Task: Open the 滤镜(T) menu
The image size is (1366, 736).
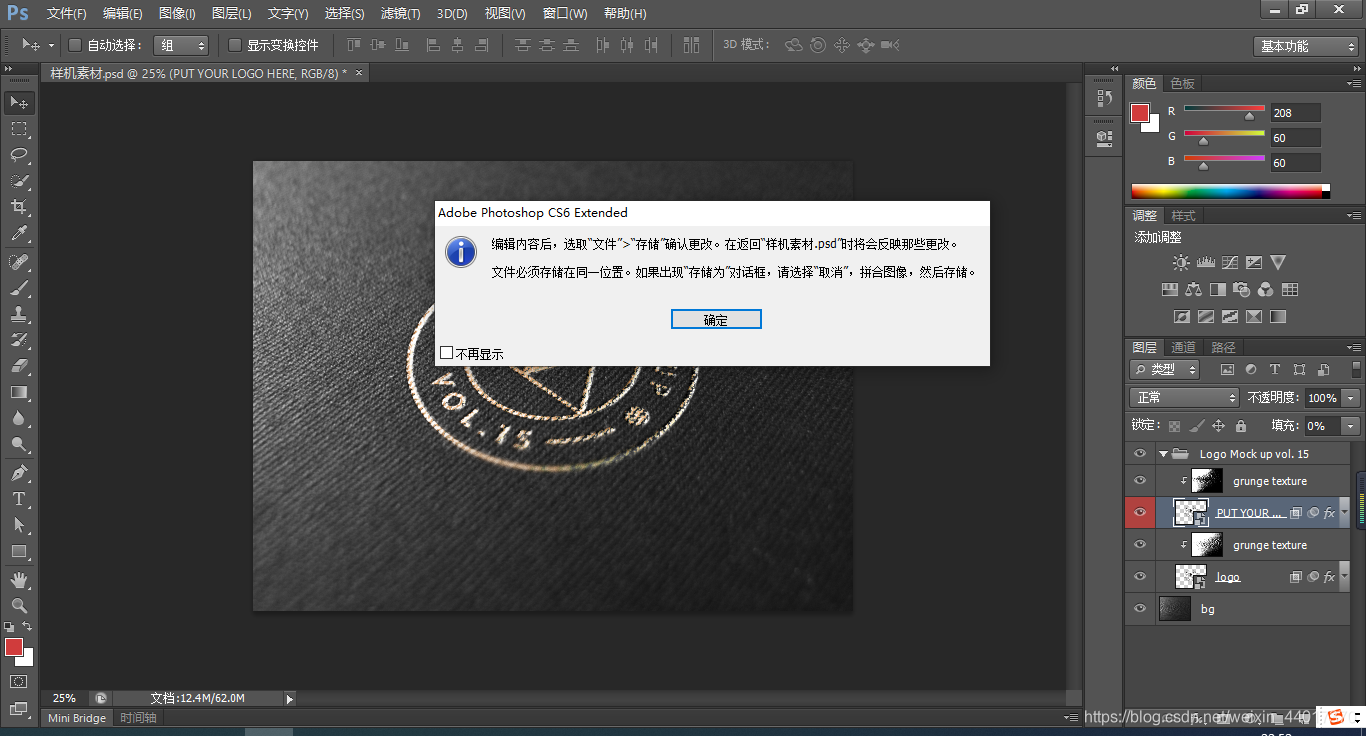Action: coord(401,14)
